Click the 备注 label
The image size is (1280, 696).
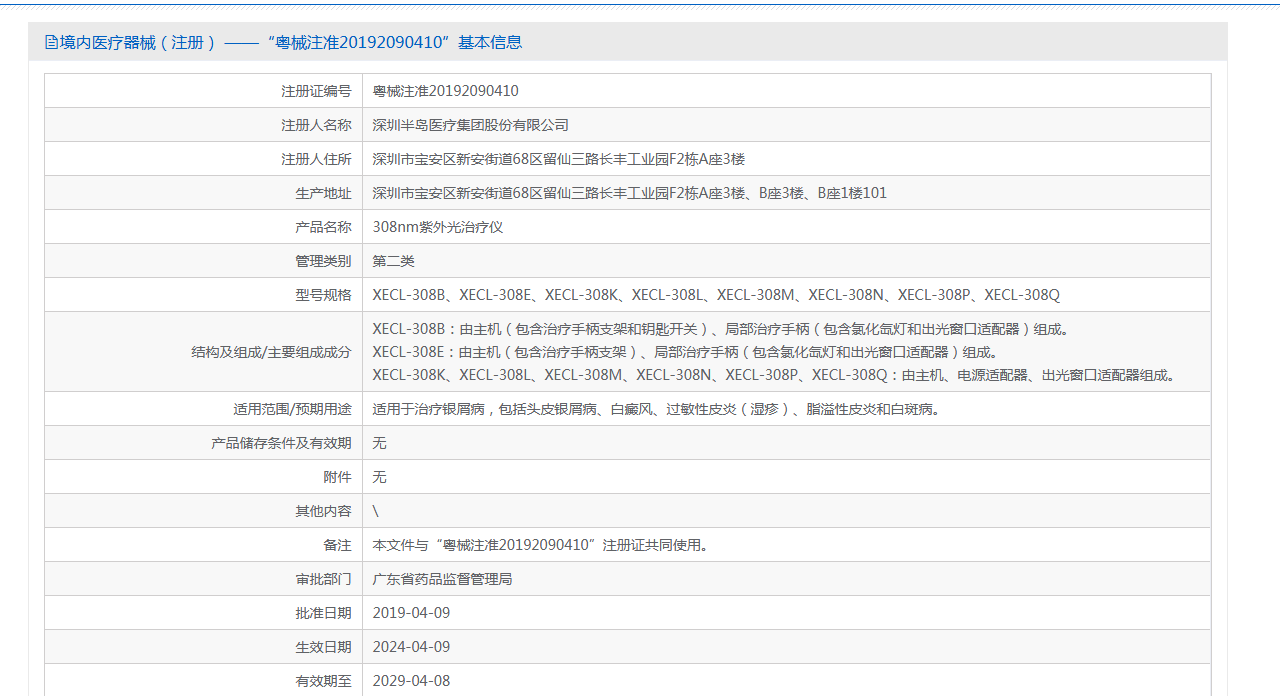click(337, 545)
